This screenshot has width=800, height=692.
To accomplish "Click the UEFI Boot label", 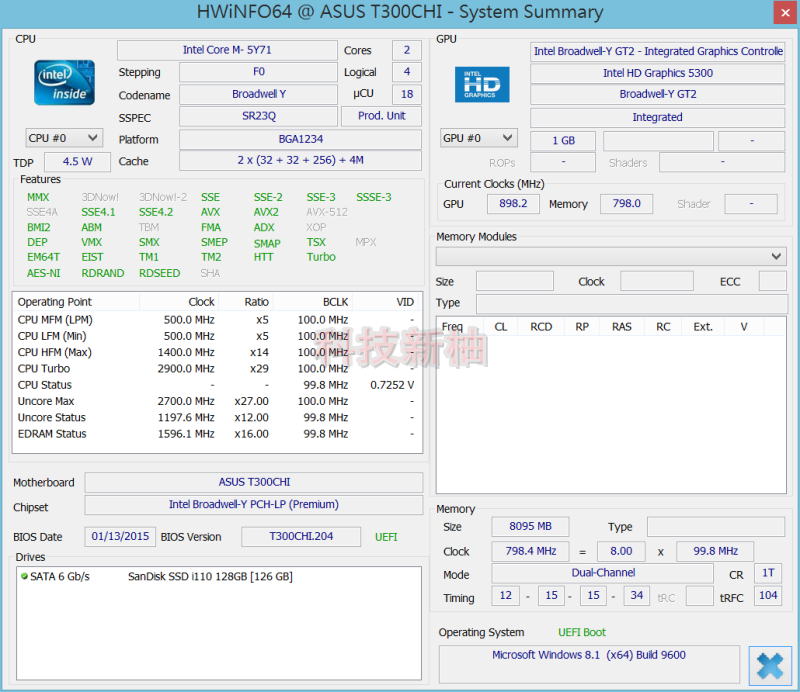I will coord(582,633).
